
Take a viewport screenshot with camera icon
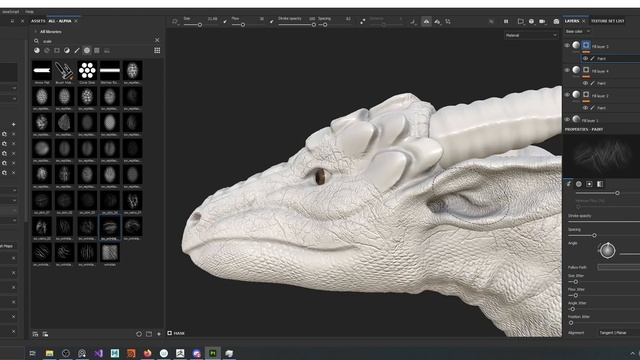pos(556,21)
